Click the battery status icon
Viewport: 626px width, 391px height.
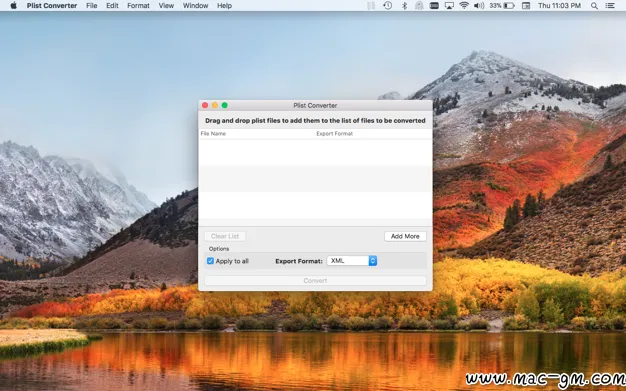509,6
